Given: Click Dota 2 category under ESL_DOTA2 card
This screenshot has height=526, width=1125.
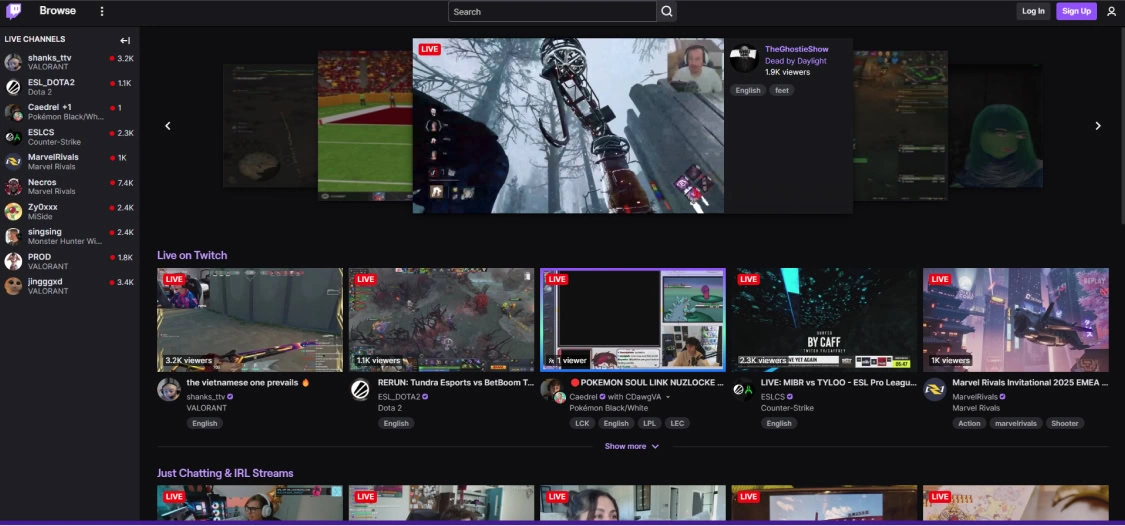Looking at the screenshot, I should click(x=390, y=408).
